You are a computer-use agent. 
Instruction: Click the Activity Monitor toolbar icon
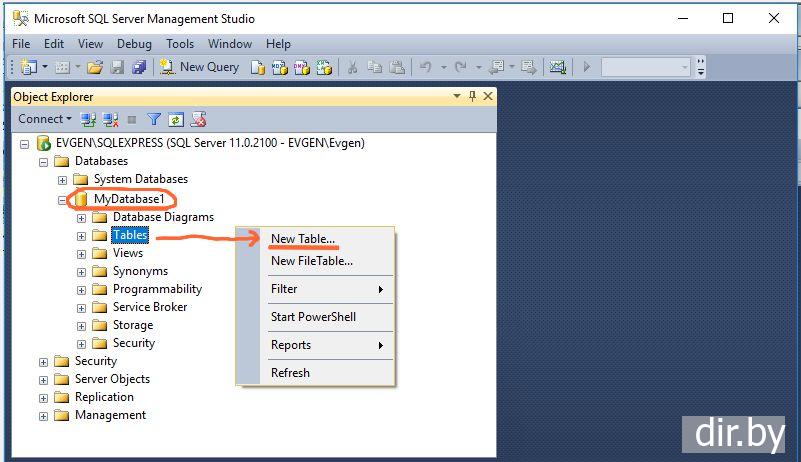(558, 67)
